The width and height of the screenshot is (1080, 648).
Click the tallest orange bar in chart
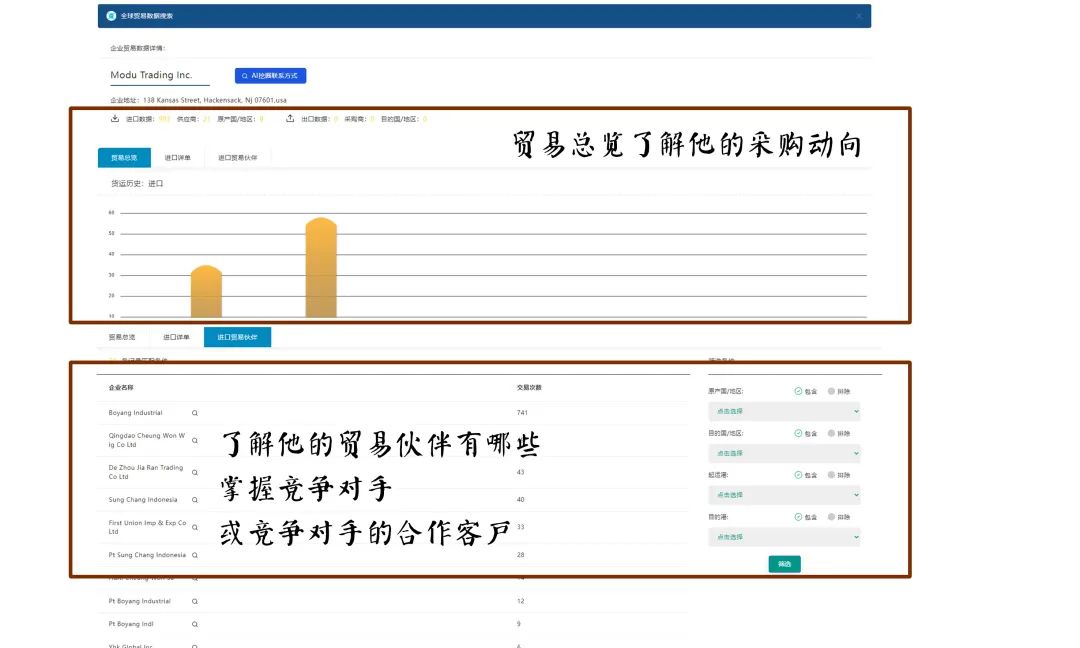click(321, 268)
